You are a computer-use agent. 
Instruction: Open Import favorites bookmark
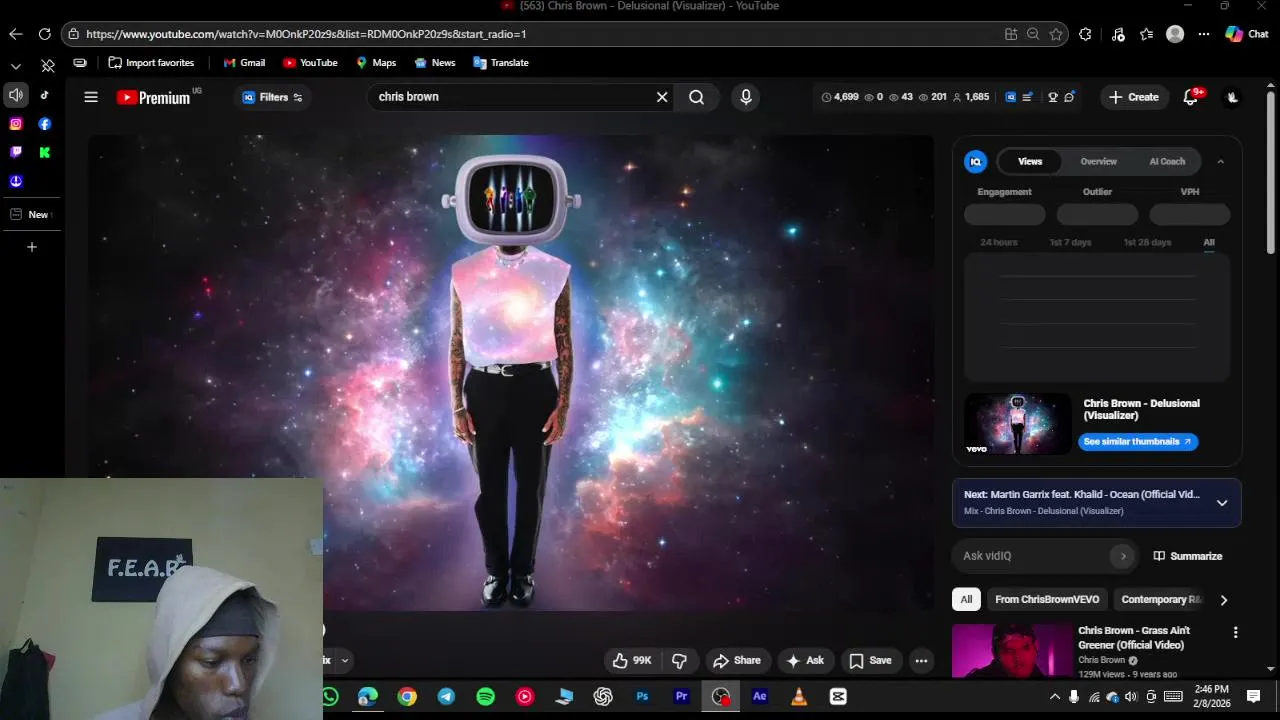(x=151, y=63)
